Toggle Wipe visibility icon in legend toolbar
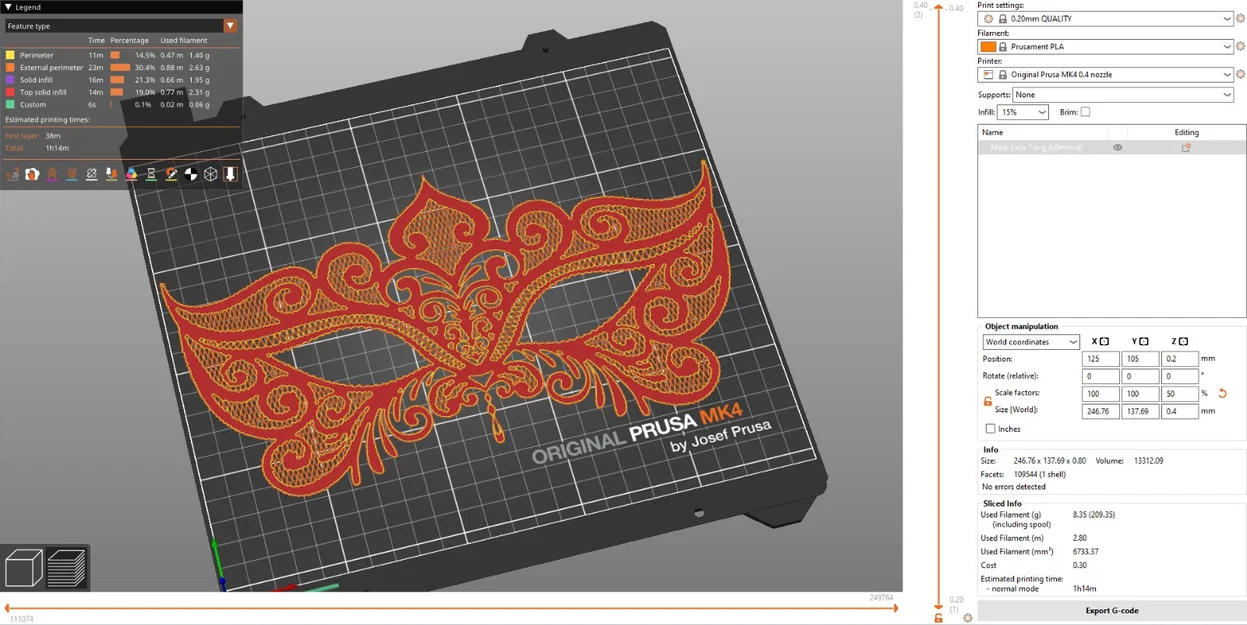1247x625 pixels. (32, 174)
